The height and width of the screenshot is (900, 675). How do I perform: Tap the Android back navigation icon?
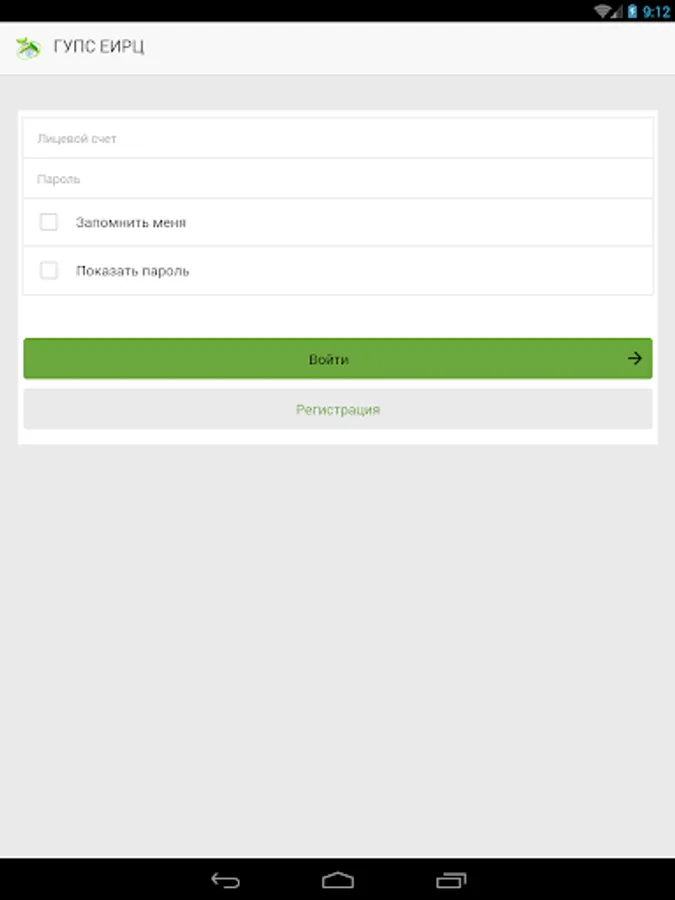tap(225, 879)
